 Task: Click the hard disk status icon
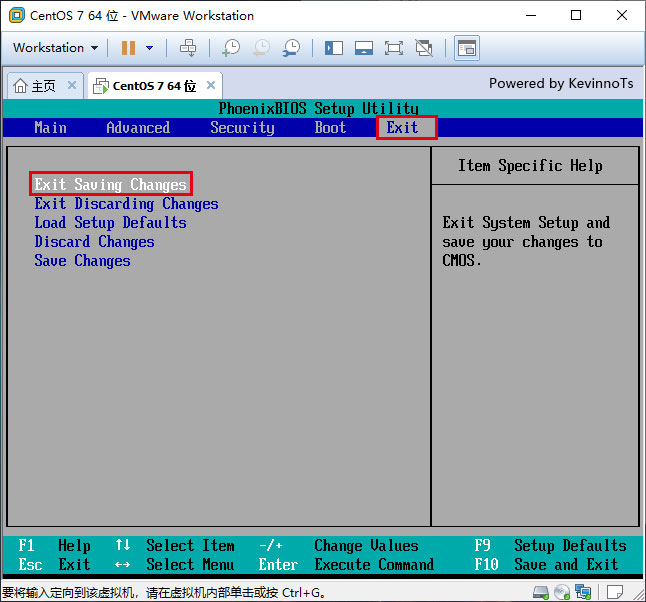541,592
